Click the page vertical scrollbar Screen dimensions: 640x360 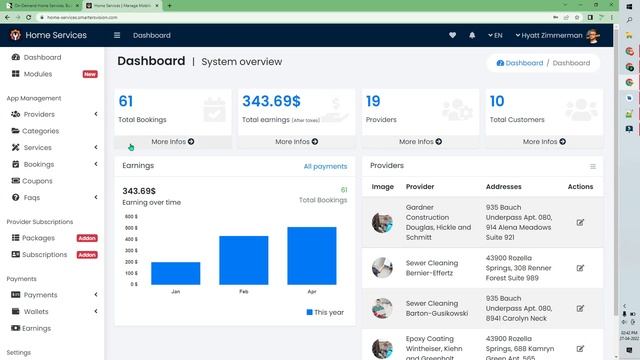coord(616,171)
